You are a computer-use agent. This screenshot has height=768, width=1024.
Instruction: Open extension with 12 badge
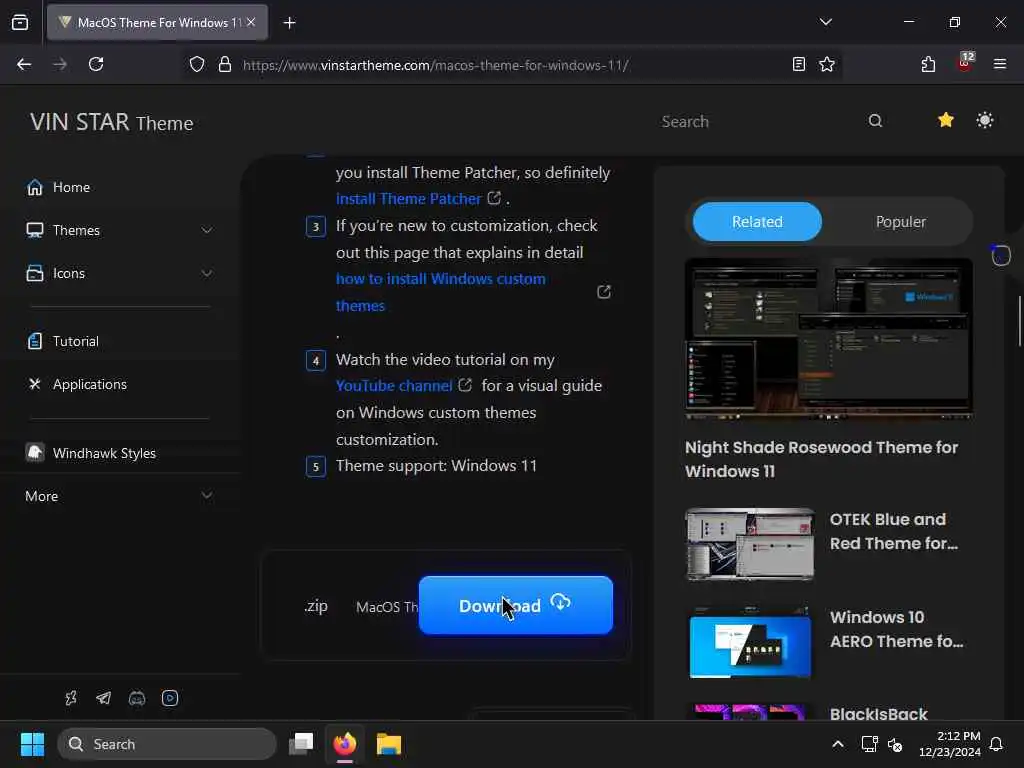pyautogui.click(x=965, y=62)
